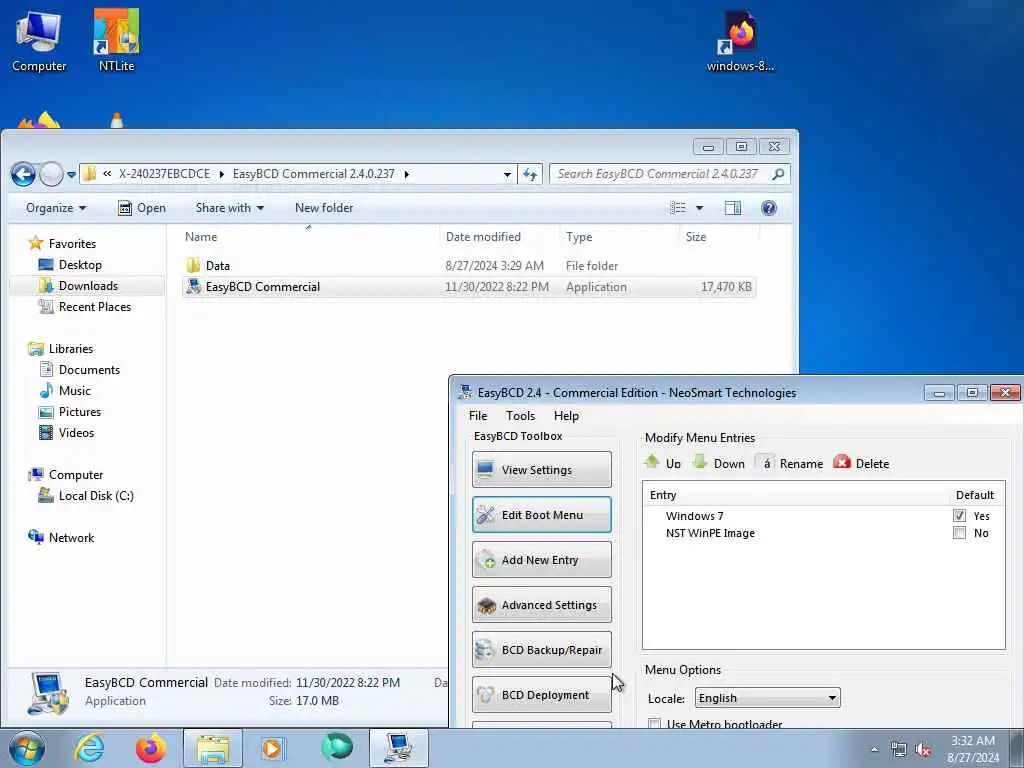Go to Downloads in navigation pane
The image size is (1024, 768).
coord(88,285)
